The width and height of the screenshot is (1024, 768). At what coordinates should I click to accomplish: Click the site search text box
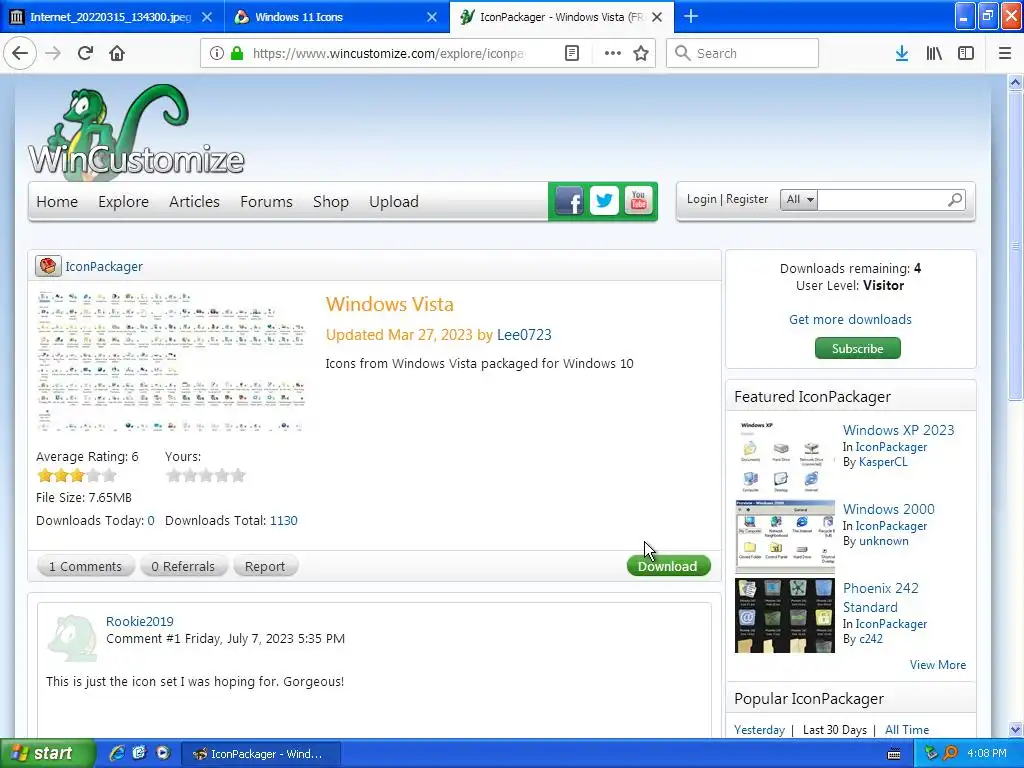[x=882, y=199]
